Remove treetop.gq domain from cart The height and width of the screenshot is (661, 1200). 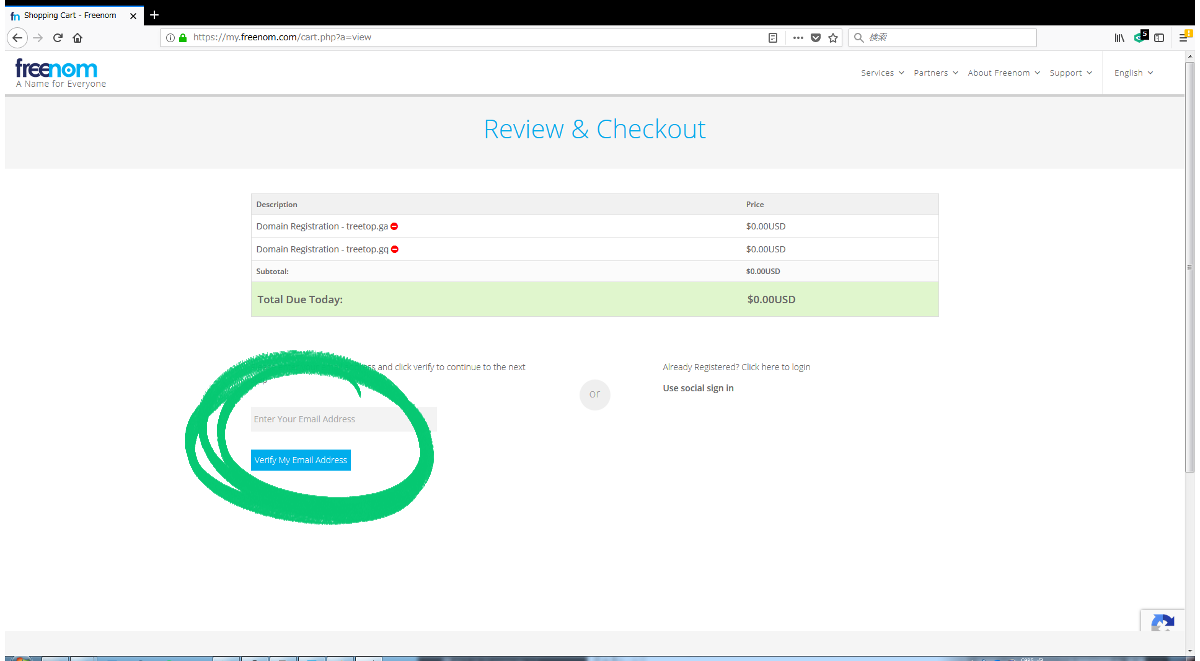(395, 249)
